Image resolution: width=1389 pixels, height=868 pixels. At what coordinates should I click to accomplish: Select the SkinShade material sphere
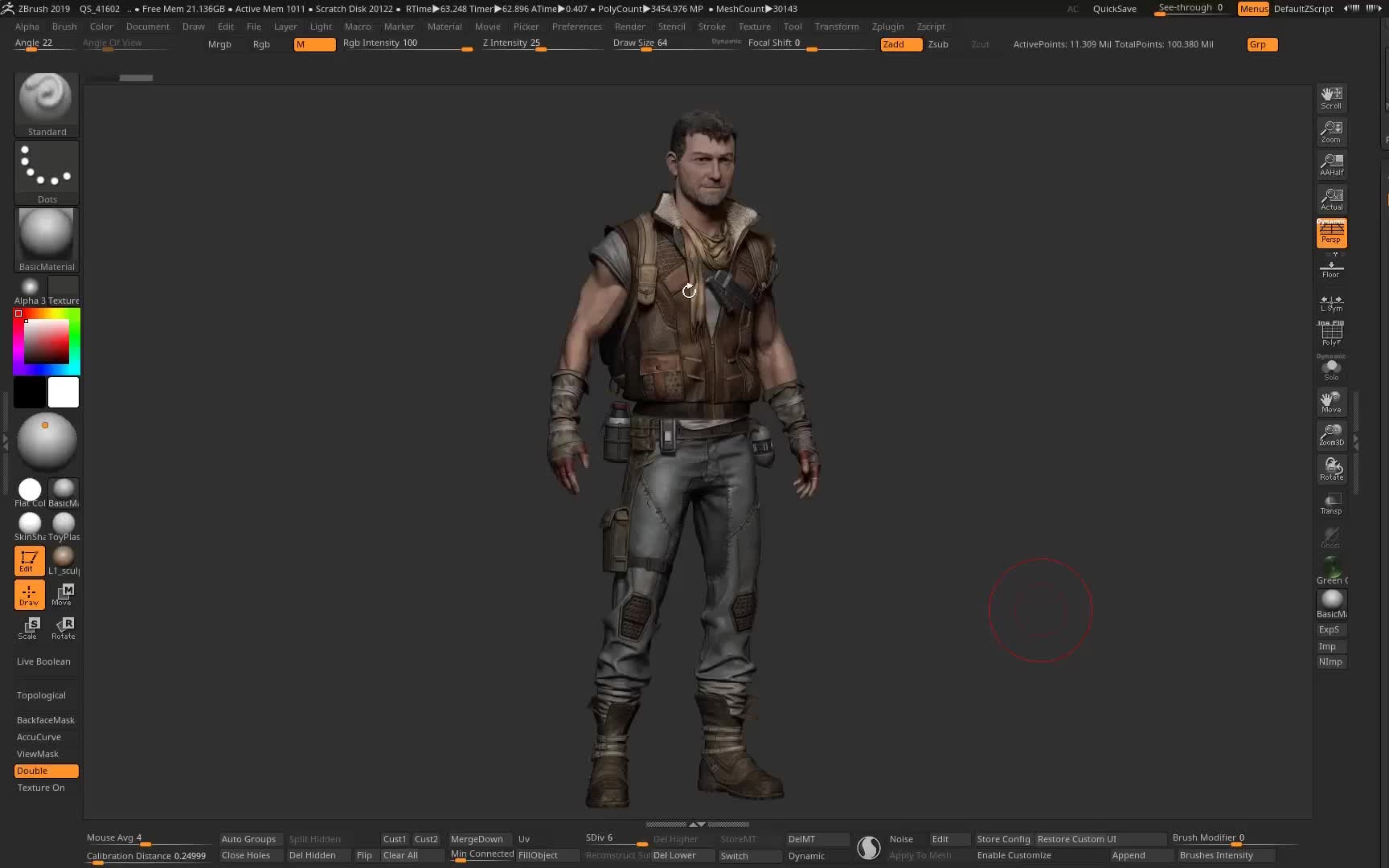click(x=30, y=526)
